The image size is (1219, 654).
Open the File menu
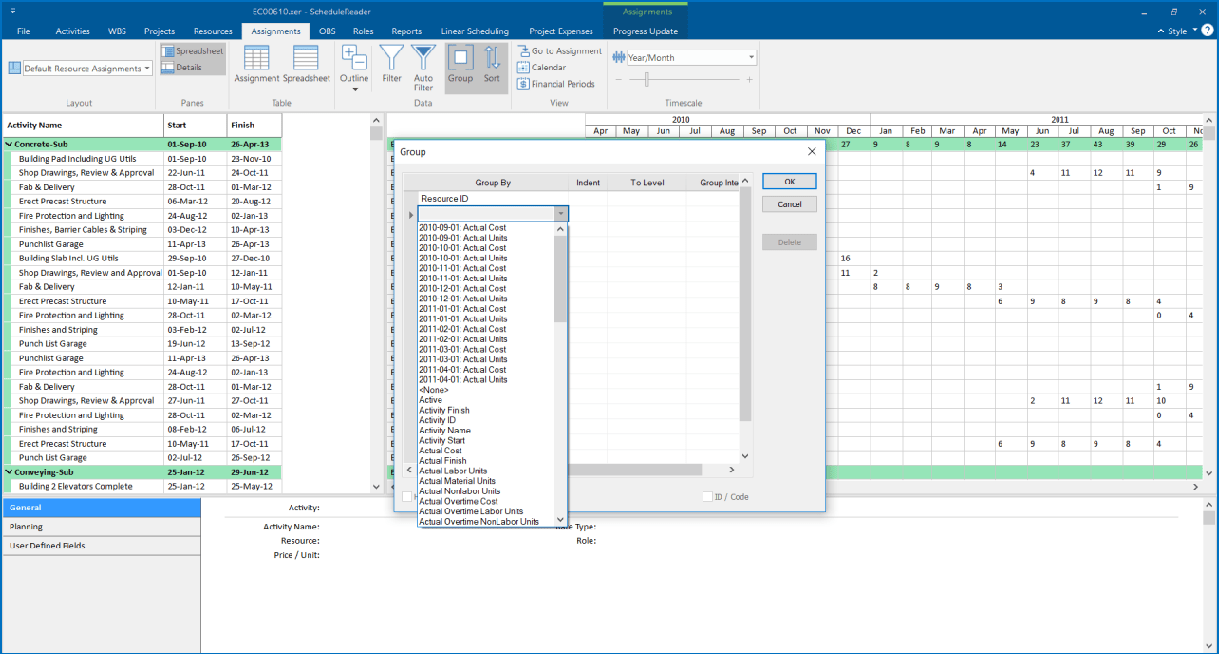pos(23,31)
